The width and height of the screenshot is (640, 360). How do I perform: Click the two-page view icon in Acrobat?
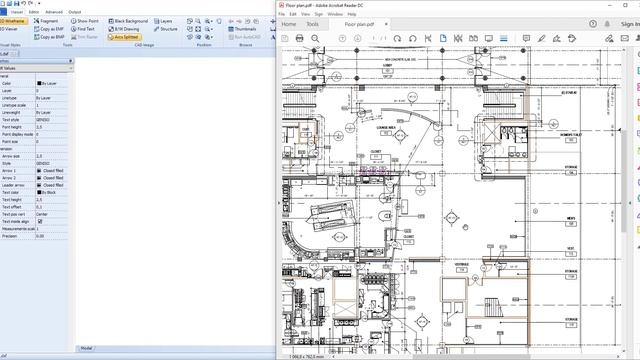pyautogui.click(x=473, y=38)
